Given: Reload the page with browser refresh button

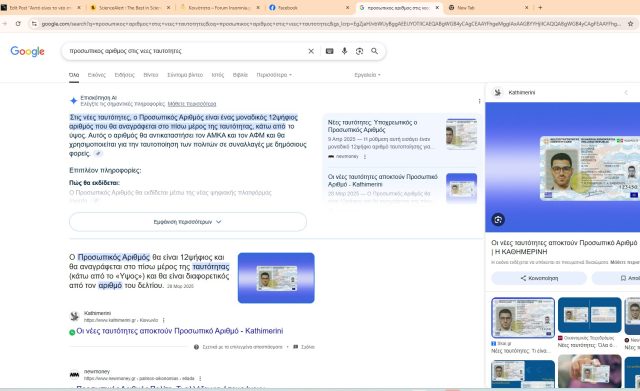Looking at the screenshot, I should [x=18, y=24].
